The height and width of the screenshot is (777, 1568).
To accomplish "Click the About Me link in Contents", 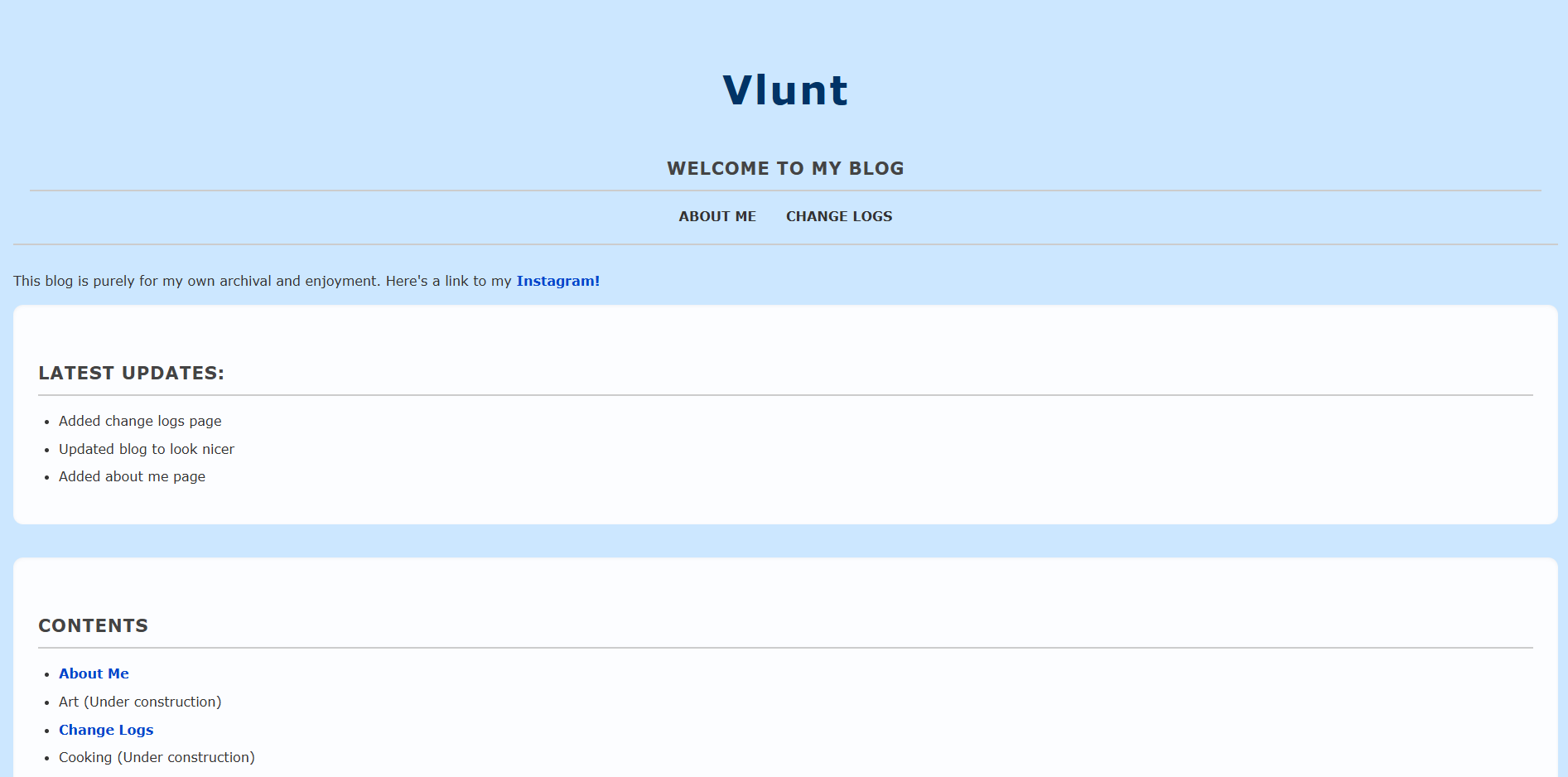I will (94, 673).
